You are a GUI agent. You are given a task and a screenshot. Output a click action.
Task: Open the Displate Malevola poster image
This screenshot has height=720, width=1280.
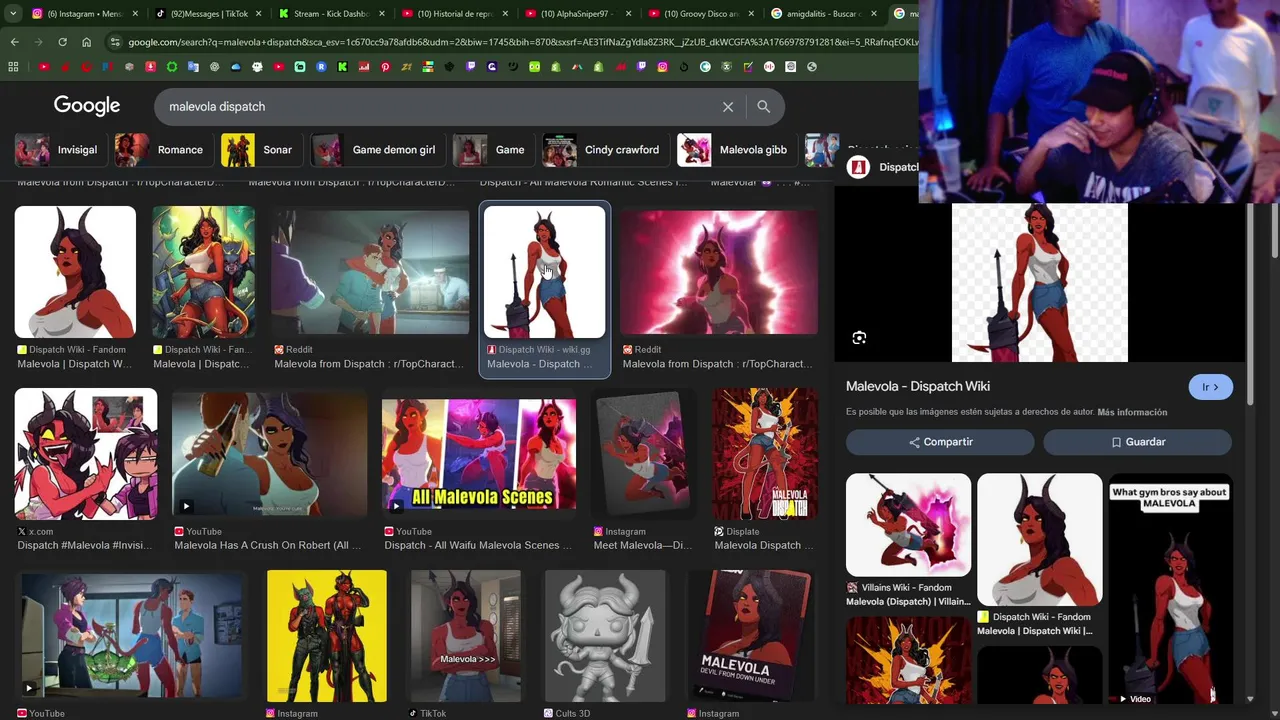[x=765, y=454]
